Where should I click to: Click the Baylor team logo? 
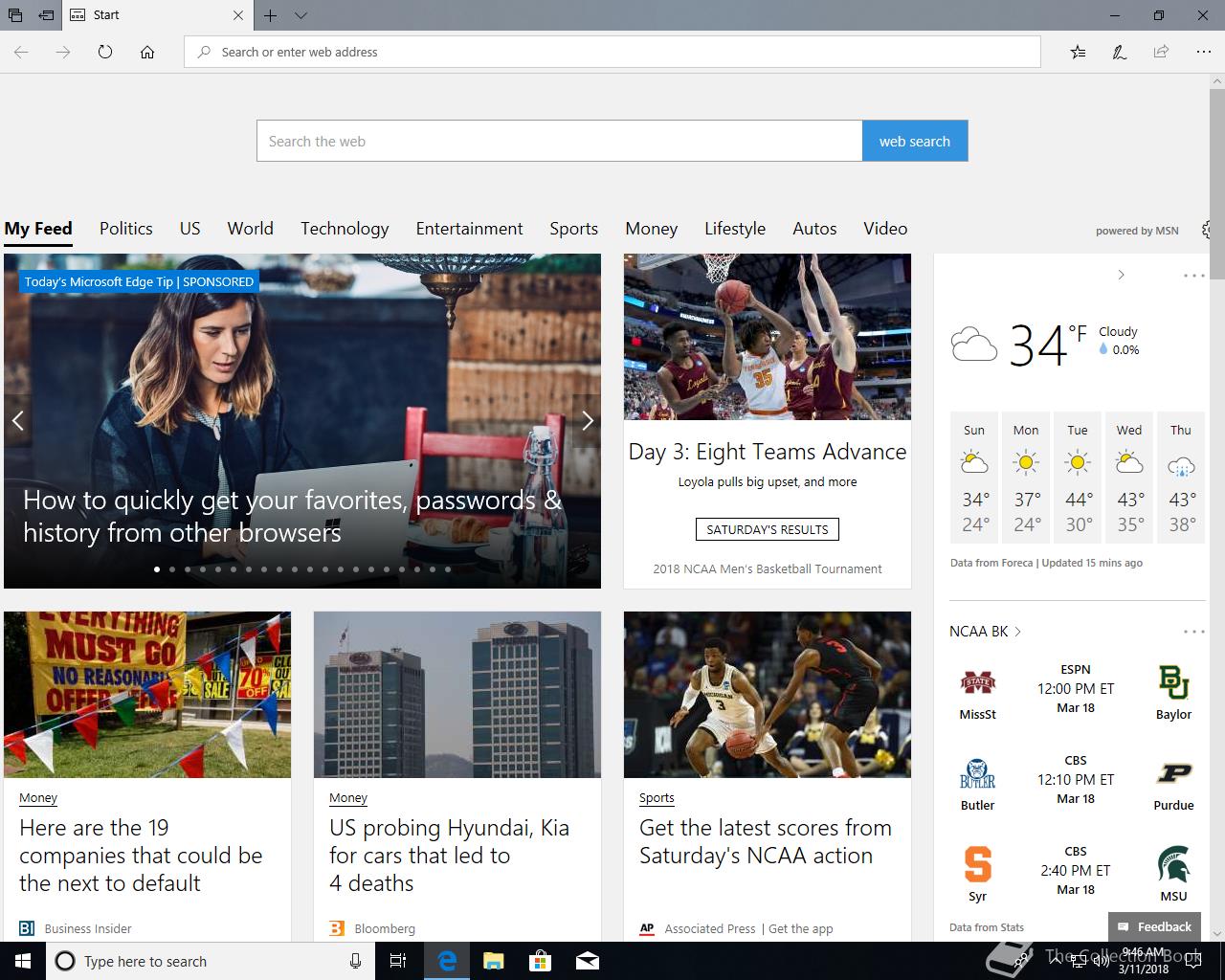[x=1173, y=682]
